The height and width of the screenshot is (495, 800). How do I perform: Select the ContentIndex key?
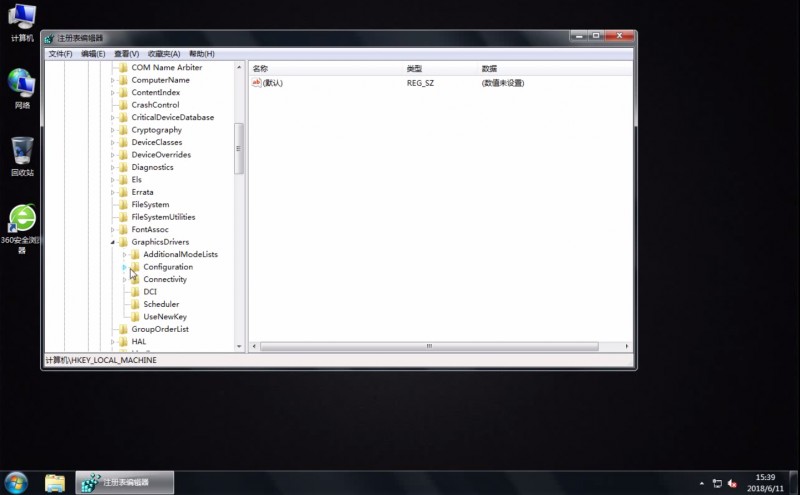click(x=156, y=92)
